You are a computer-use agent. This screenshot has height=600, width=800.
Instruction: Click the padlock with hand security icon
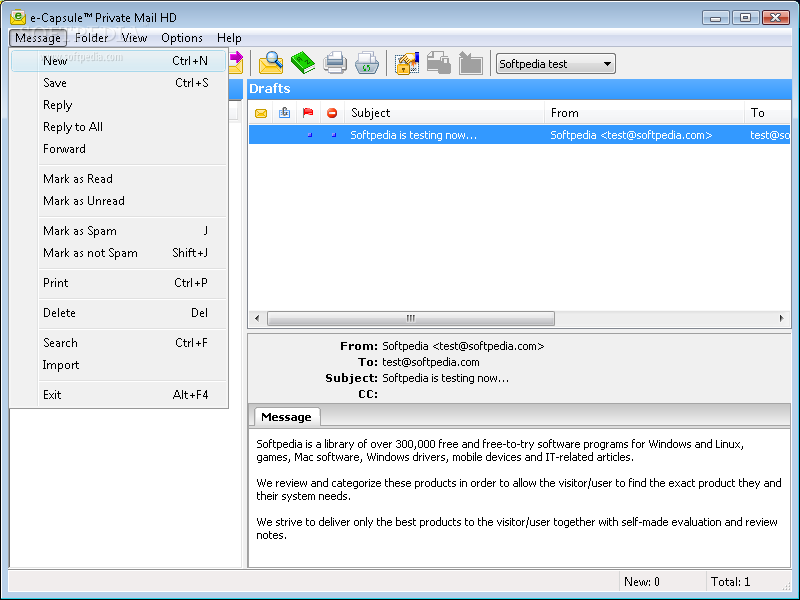click(407, 63)
